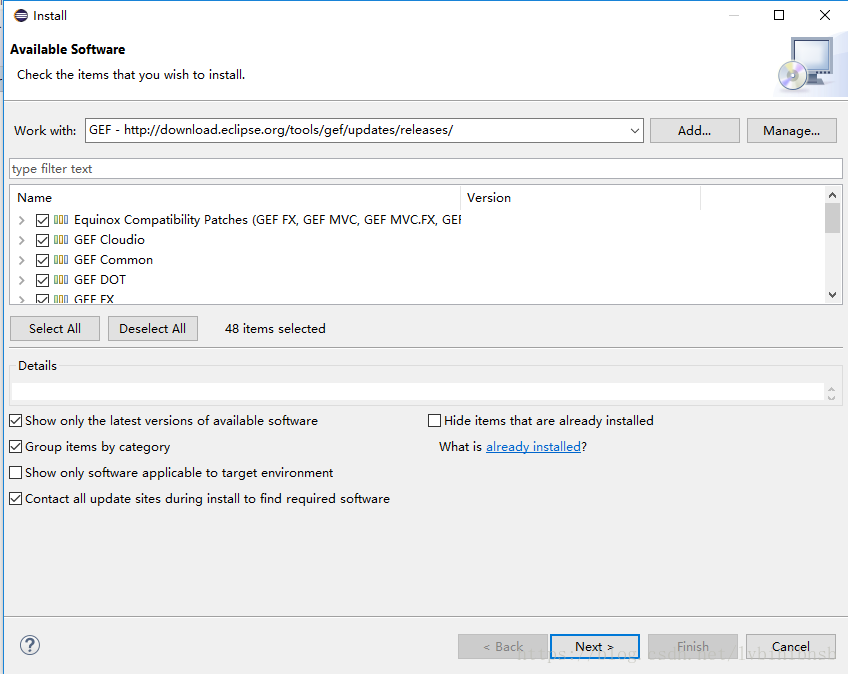Uncheck the GEF Common checkbox
The image size is (848, 674).
[42, 260]
